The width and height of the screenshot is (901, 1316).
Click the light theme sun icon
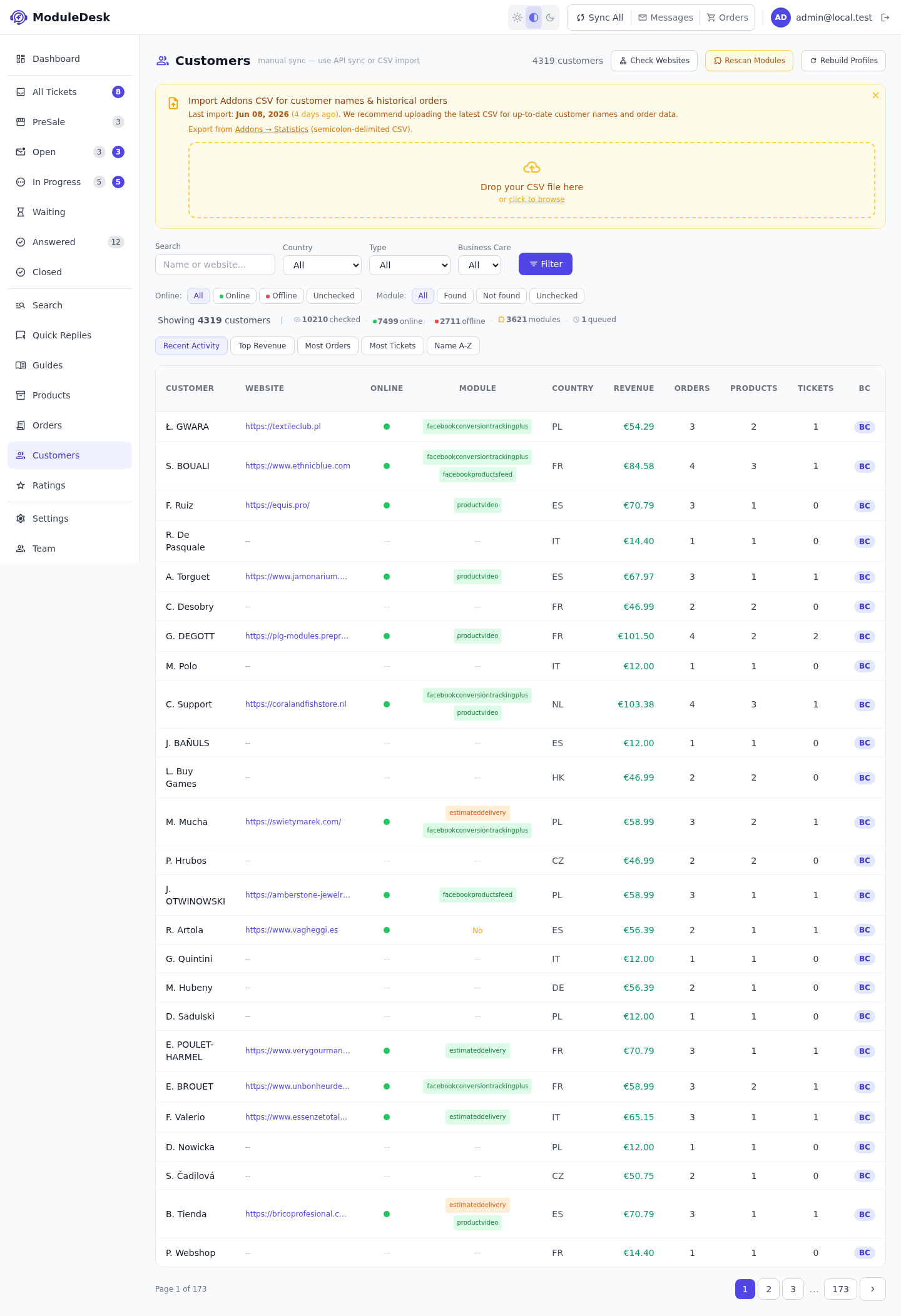click(x=517, y=18)
